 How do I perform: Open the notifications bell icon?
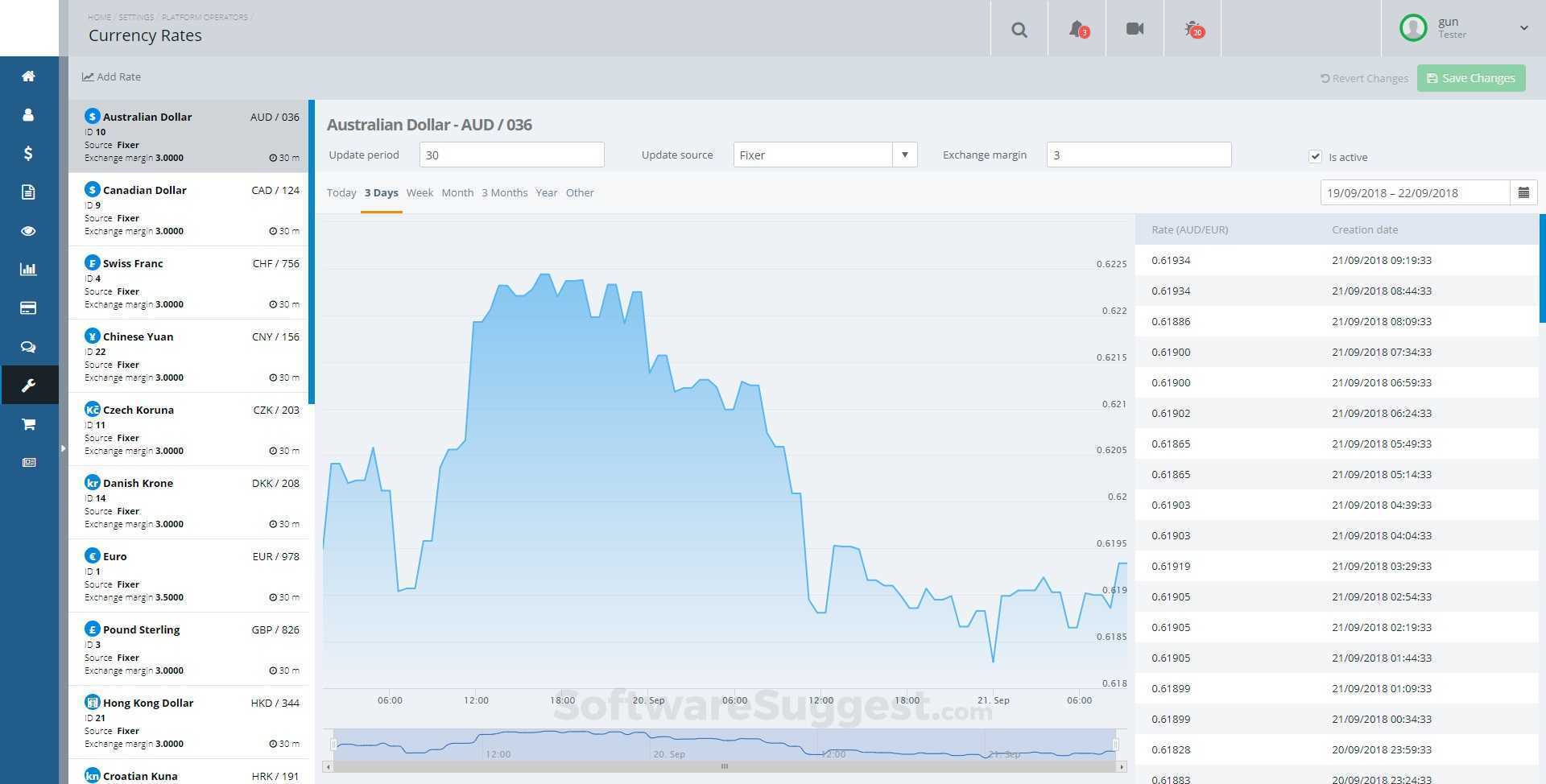click(1077, 30)
